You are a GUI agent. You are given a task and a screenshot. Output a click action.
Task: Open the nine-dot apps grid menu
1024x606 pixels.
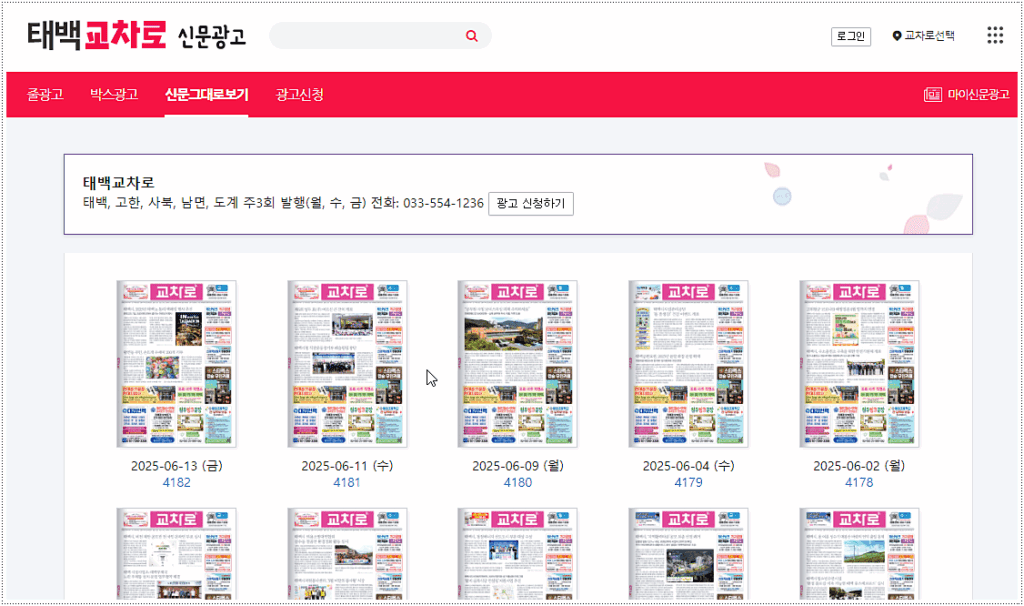(x=995, y=35)
